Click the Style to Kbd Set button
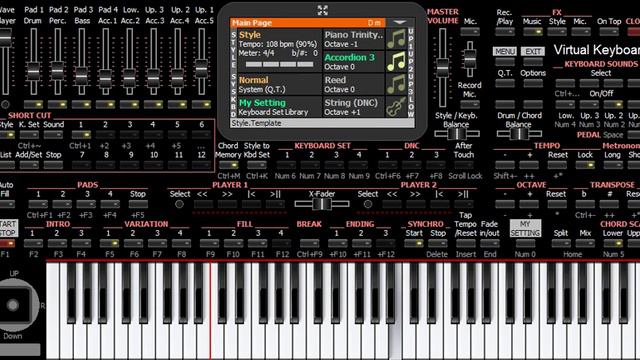This screenshot has height=360, width=640. (257, 165)
